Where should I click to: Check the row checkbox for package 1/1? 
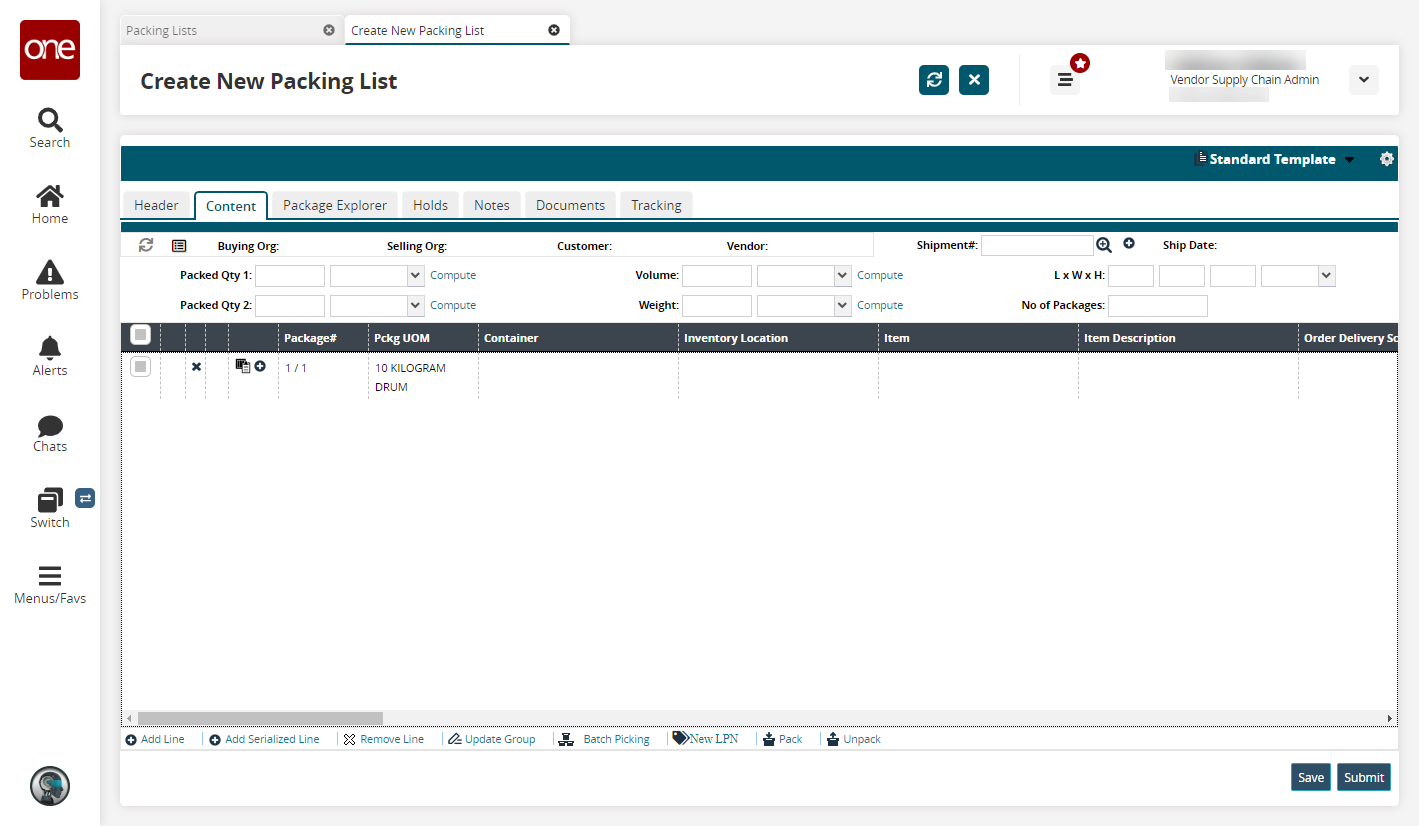tap(141, 367)
